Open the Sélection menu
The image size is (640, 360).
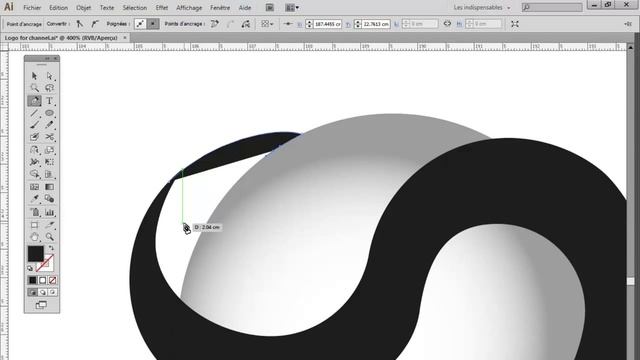[135, 8]
